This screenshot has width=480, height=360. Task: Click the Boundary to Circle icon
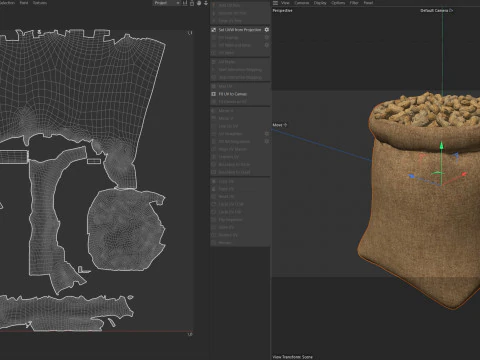[x=214, y=165]
